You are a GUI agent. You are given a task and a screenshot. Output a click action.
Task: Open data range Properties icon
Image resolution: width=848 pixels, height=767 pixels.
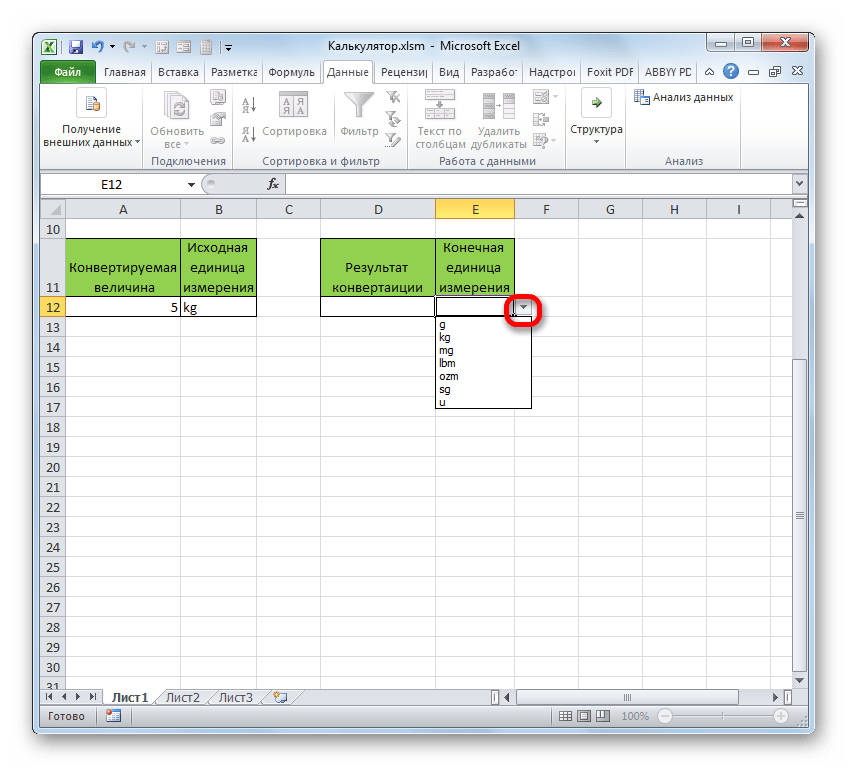[x=218, y=119]
